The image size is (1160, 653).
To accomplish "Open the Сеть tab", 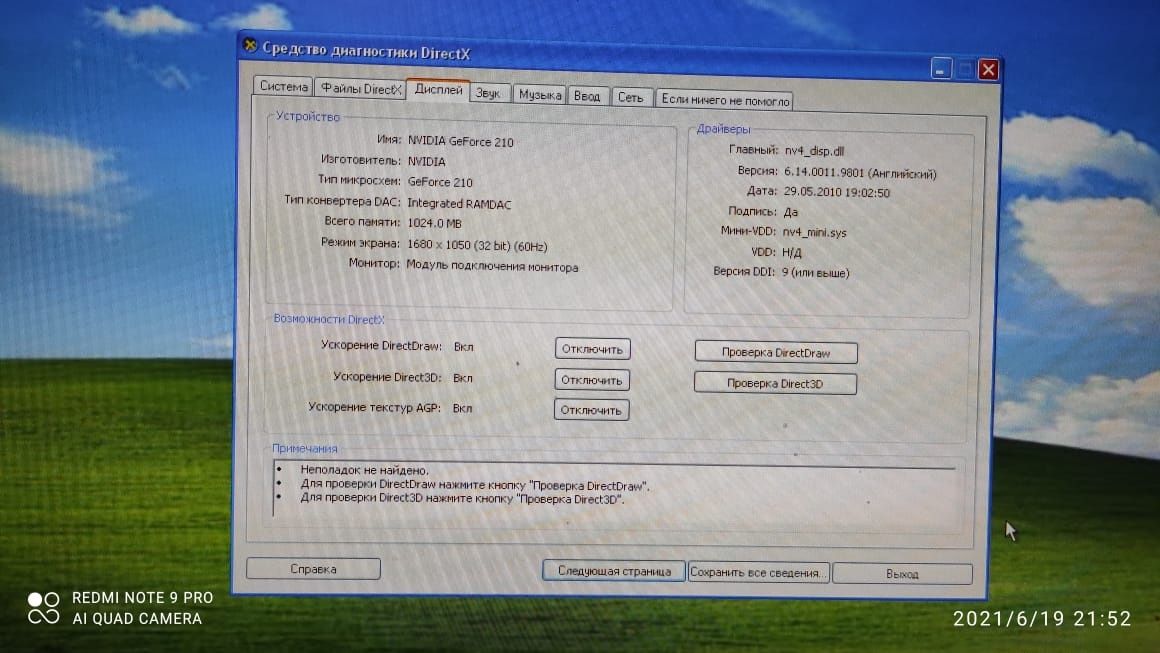I will click(x=631, y=98).
